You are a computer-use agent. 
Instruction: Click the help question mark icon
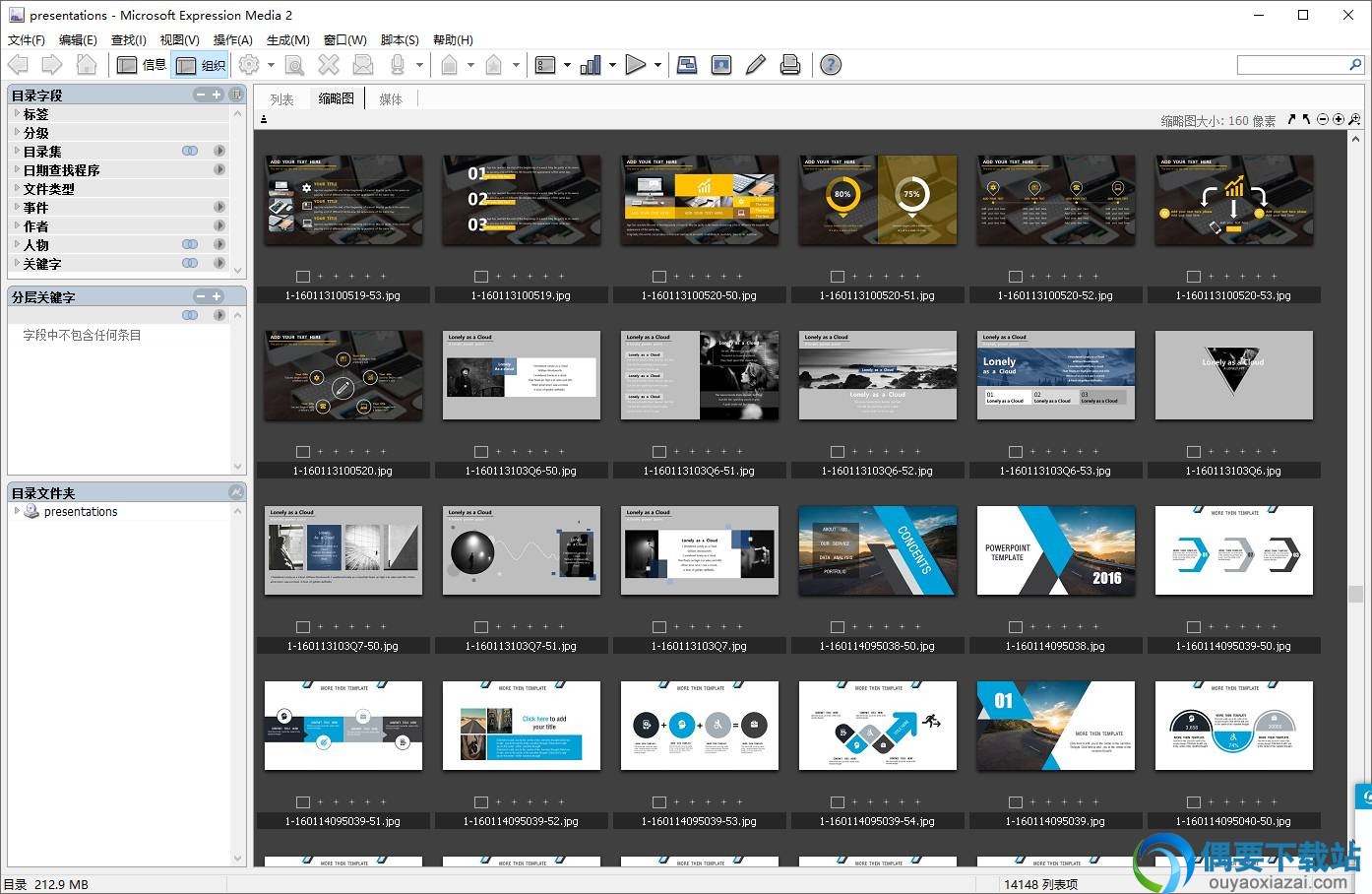pyautogui.click(x=831, y=65)
